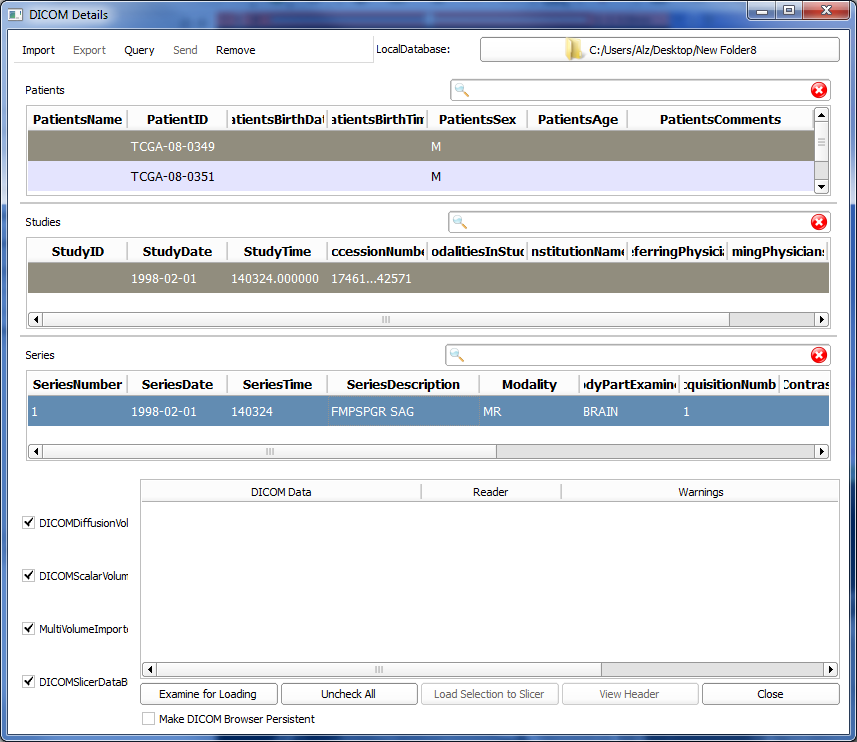Click the magnifier icon in Patients search
The image size is (857, 742).
(462, 90)
